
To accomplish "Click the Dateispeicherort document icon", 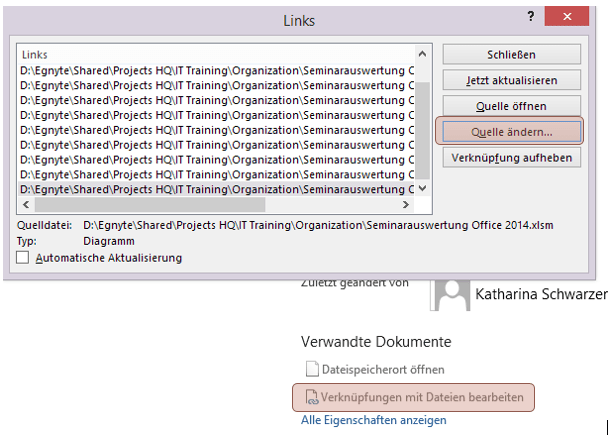I will coord(312,369).
